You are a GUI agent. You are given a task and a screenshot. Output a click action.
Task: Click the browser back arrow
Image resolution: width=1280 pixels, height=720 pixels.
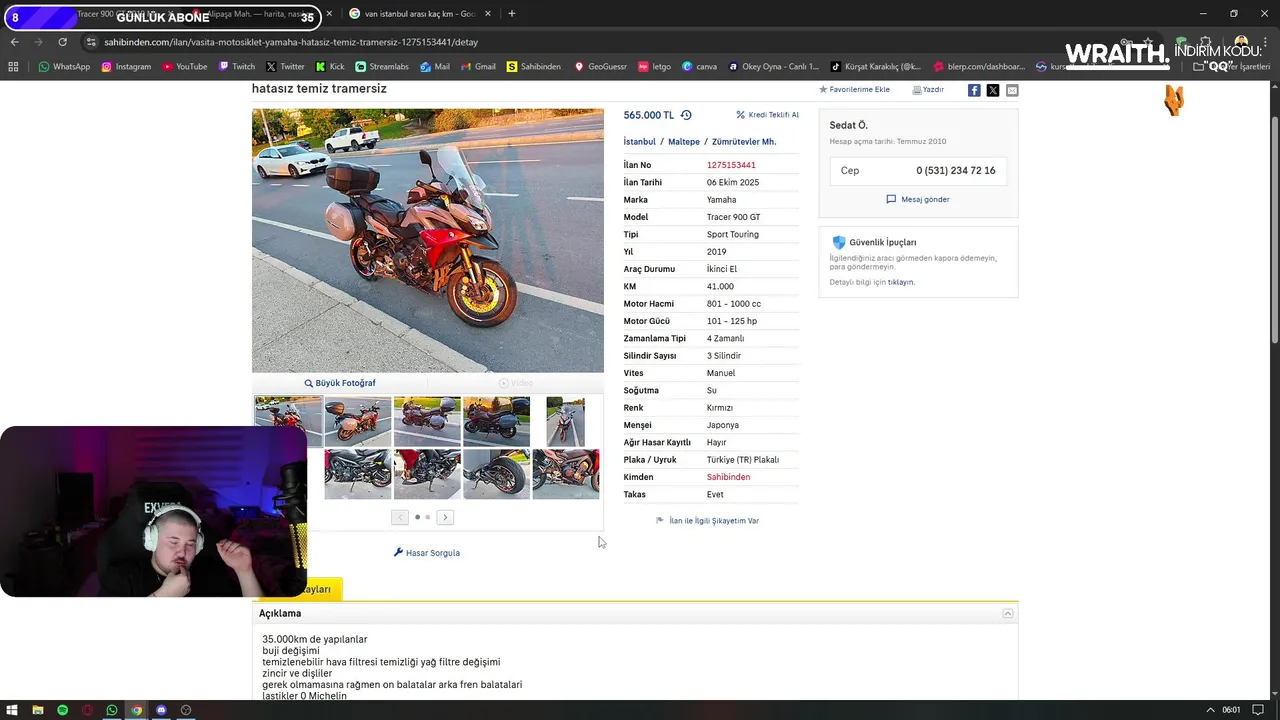coord(14,42)
